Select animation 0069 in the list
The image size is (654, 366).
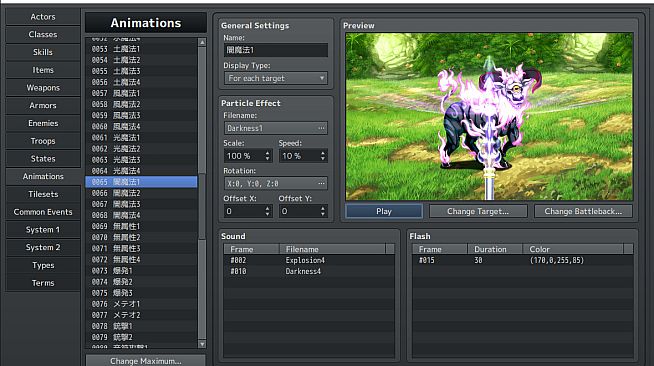click(x=141, y=226)
